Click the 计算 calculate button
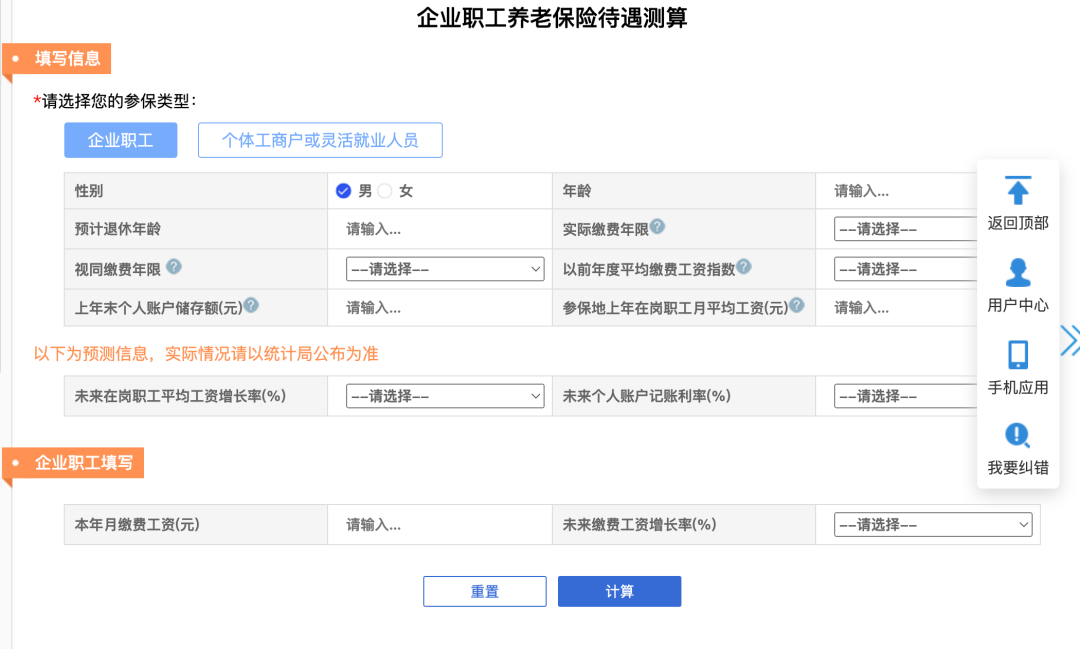Viewport: 1080px width, 649px height. pyautogui.click(x=619, y=591)
